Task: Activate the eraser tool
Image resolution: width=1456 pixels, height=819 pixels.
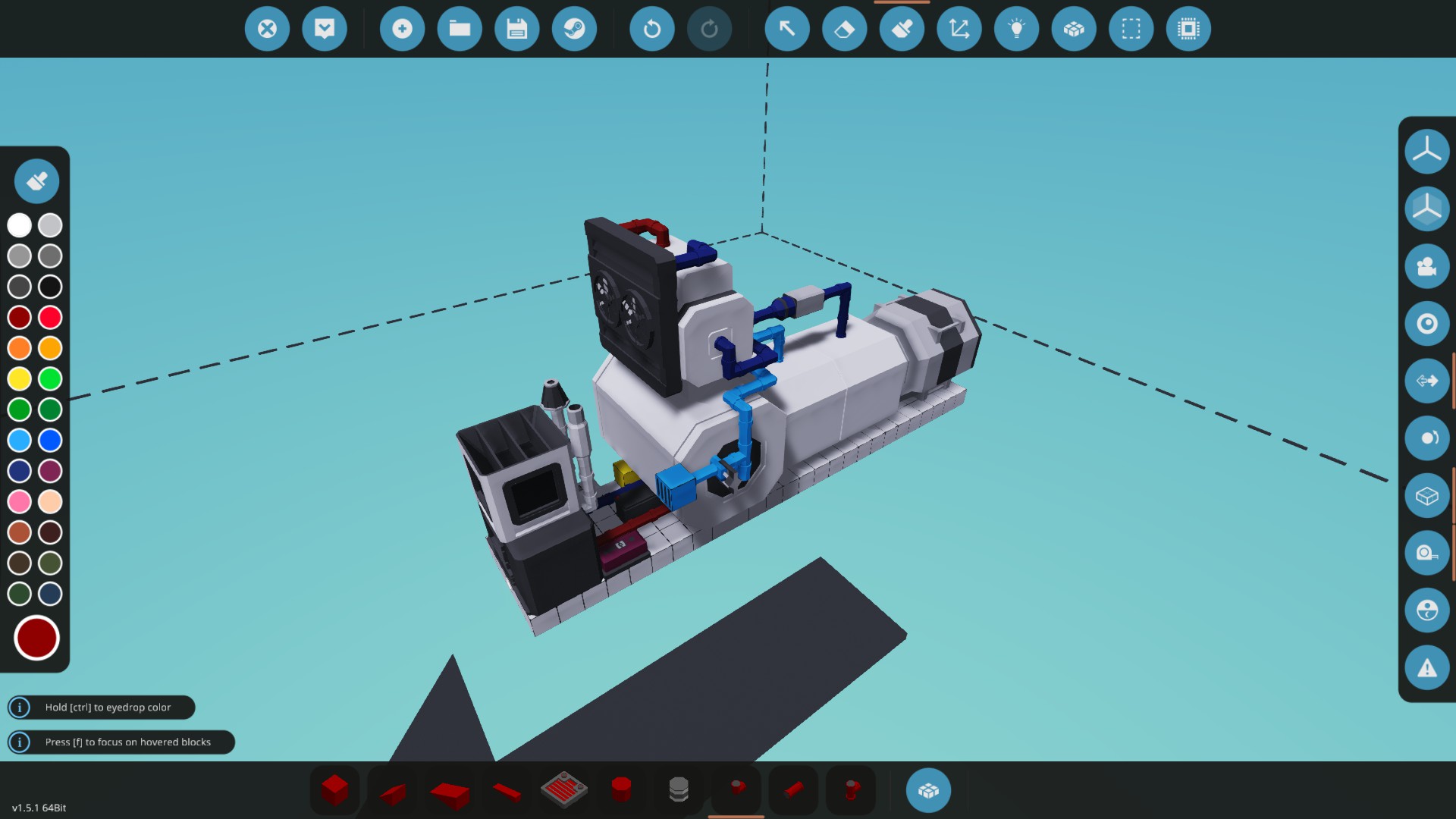Action: [x=844, y=29]
